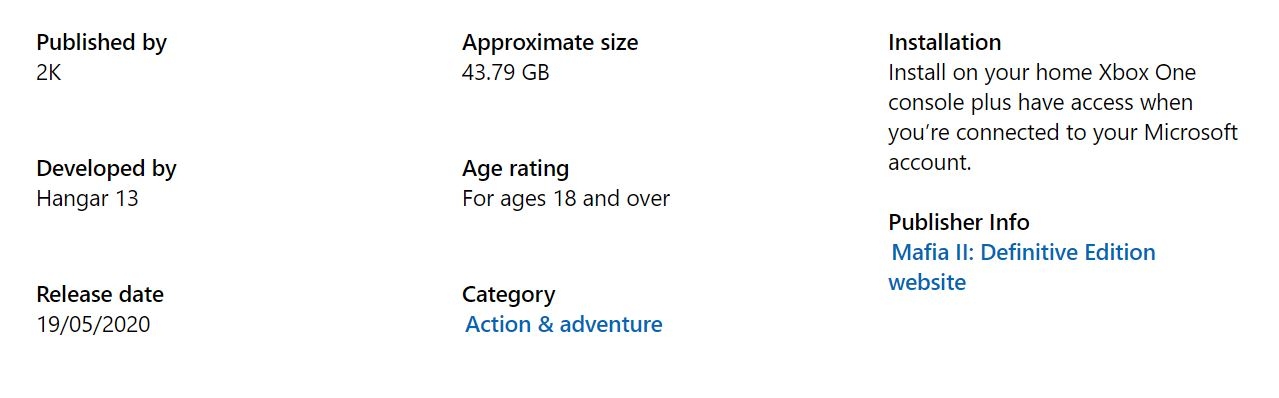This screenshot has height=398, width=1279.
Task: Select the Age rating heading
Action: pos(516,168)
